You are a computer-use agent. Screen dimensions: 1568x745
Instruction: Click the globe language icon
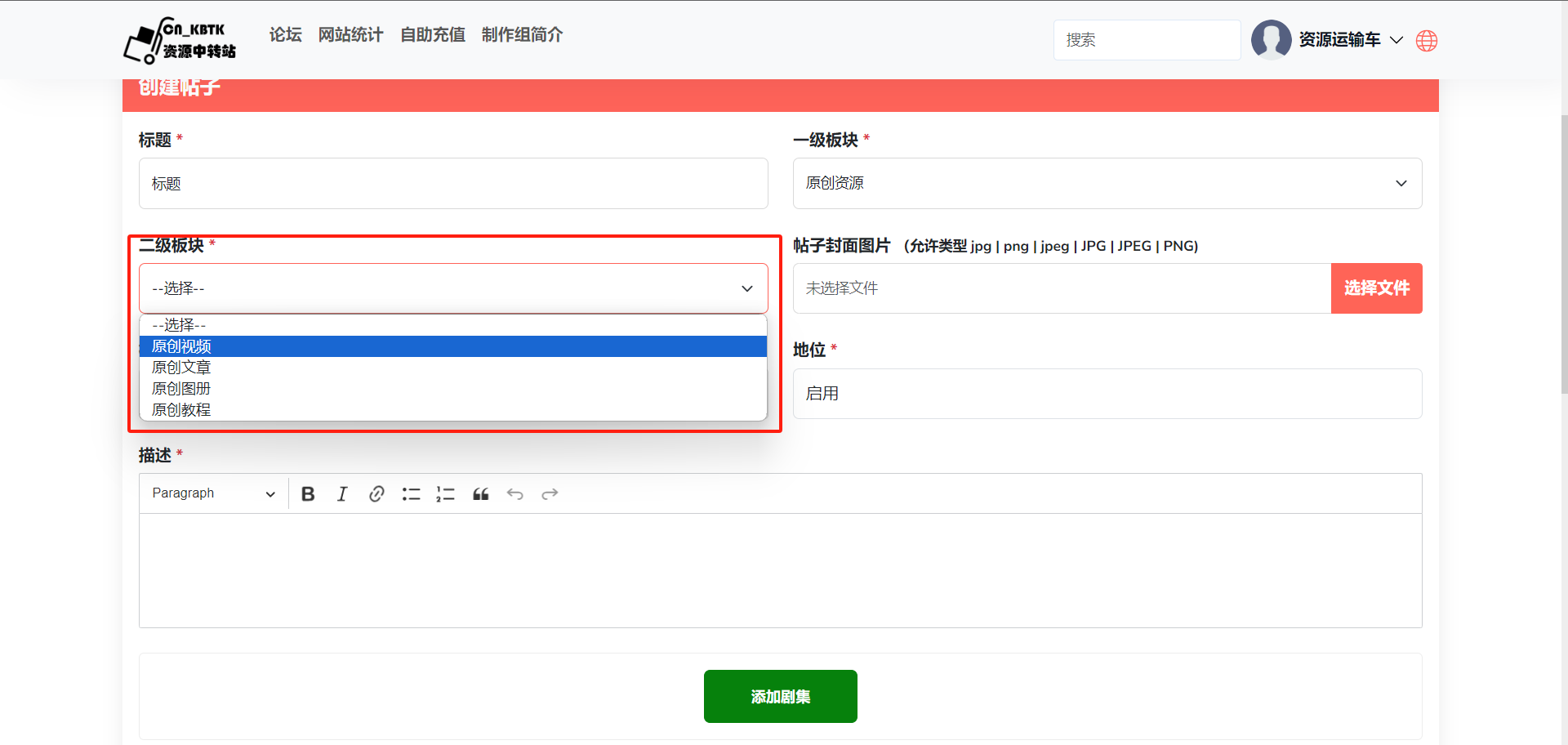click(x=1426, y=41)
